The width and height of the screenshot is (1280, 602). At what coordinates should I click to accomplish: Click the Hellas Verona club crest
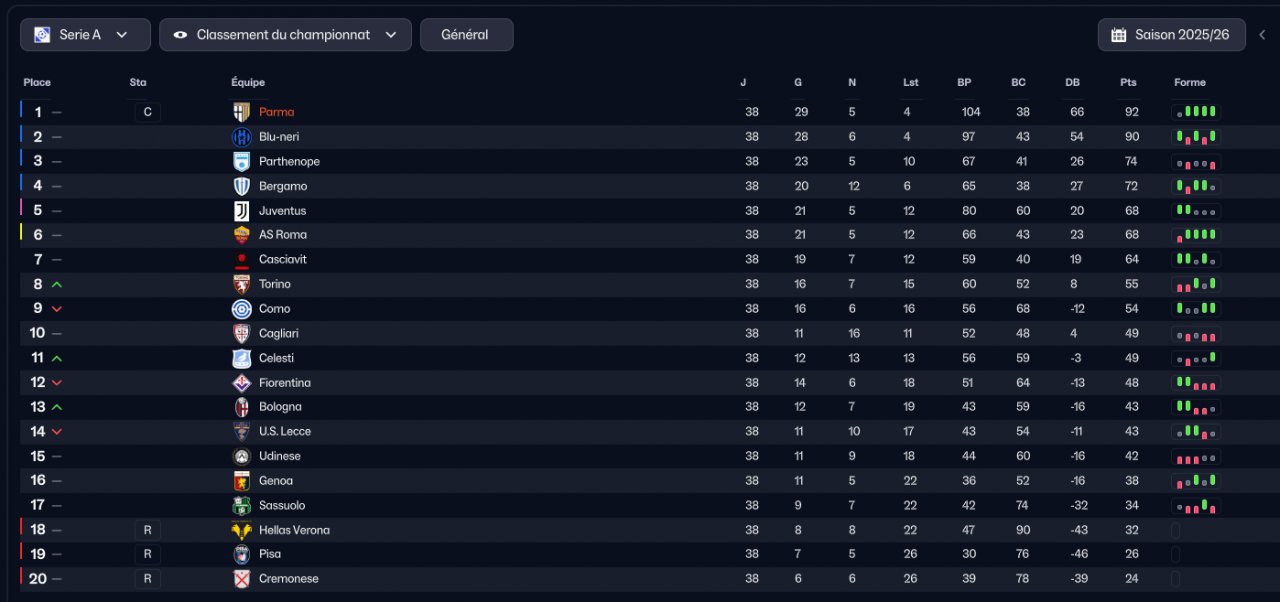241,530
